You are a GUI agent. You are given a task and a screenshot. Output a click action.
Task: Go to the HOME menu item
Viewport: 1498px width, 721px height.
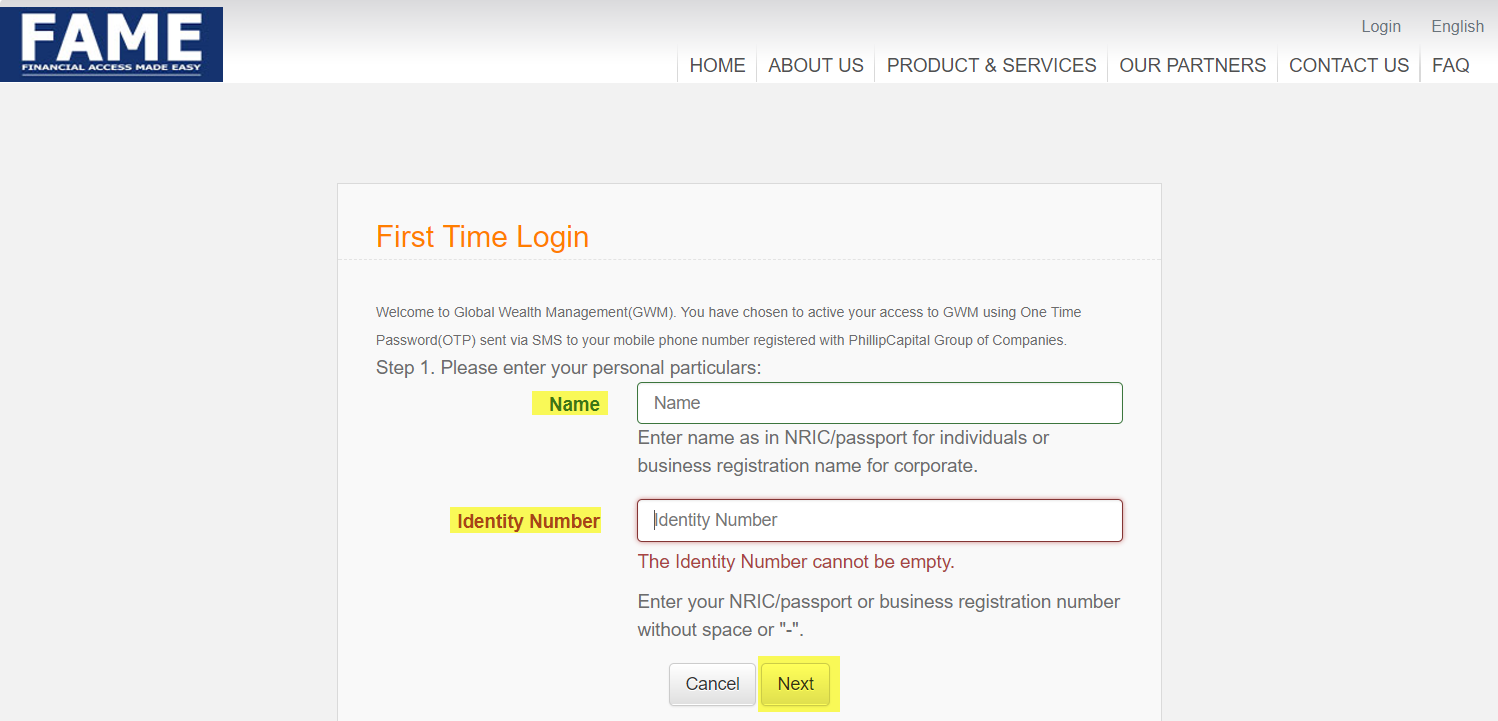[717, 66]
